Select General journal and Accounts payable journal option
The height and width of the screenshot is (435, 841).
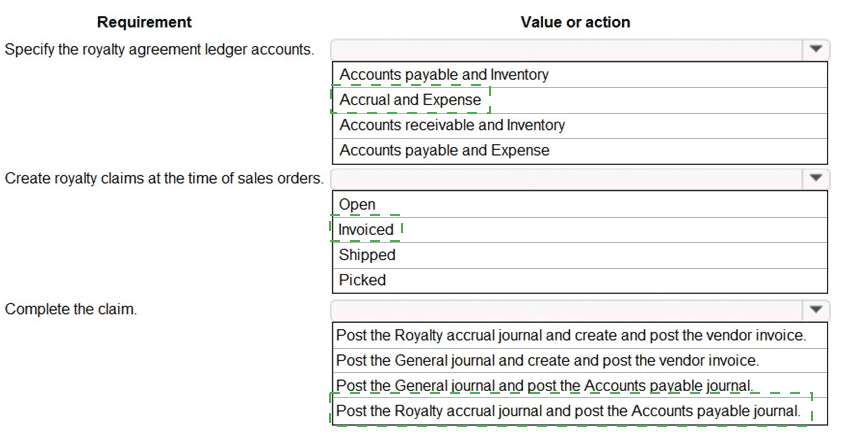click(543, 386)
